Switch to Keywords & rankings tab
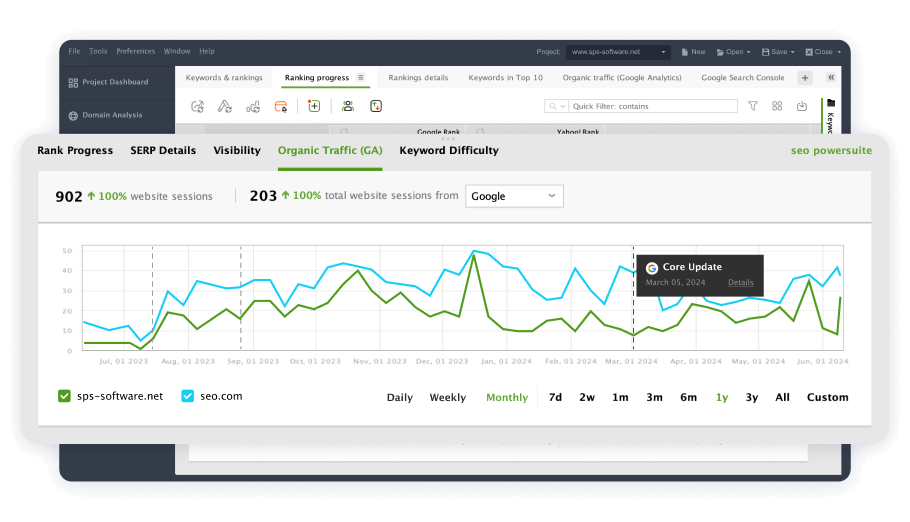 [224, 77]
